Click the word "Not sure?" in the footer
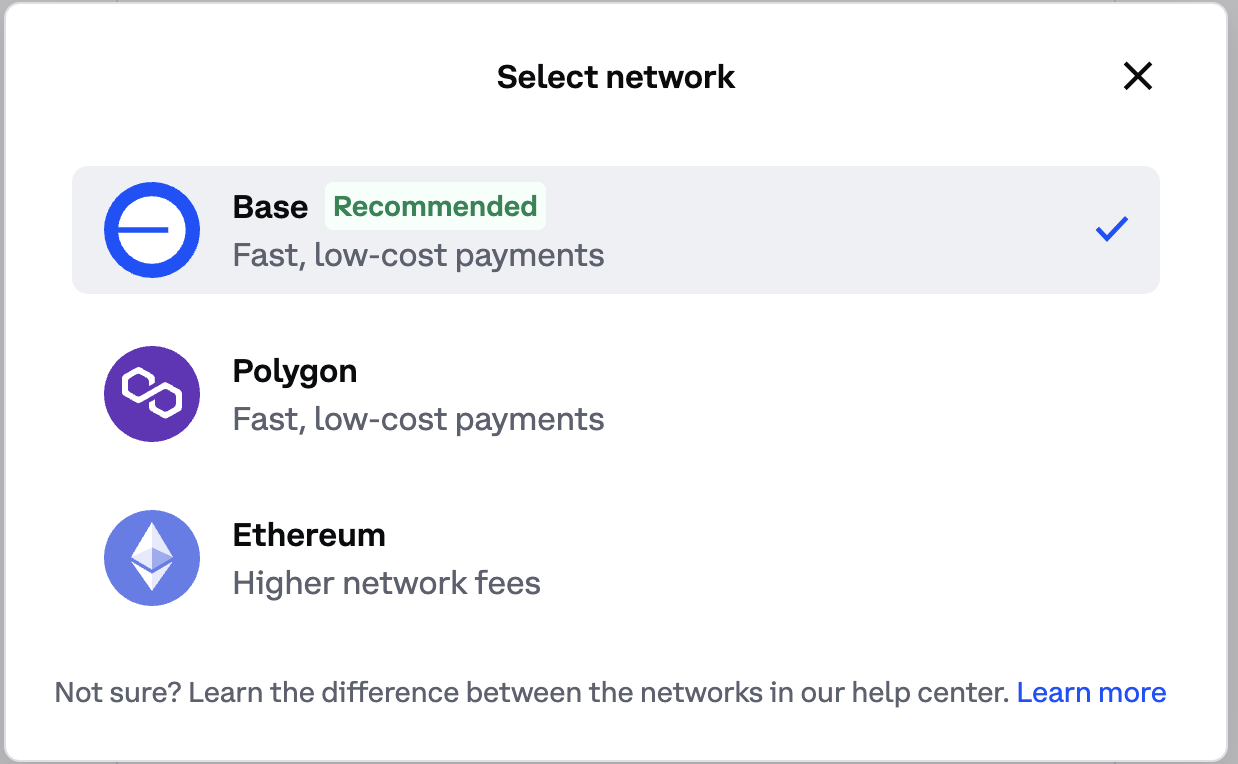1238x764 pixels. click(118, 693)
